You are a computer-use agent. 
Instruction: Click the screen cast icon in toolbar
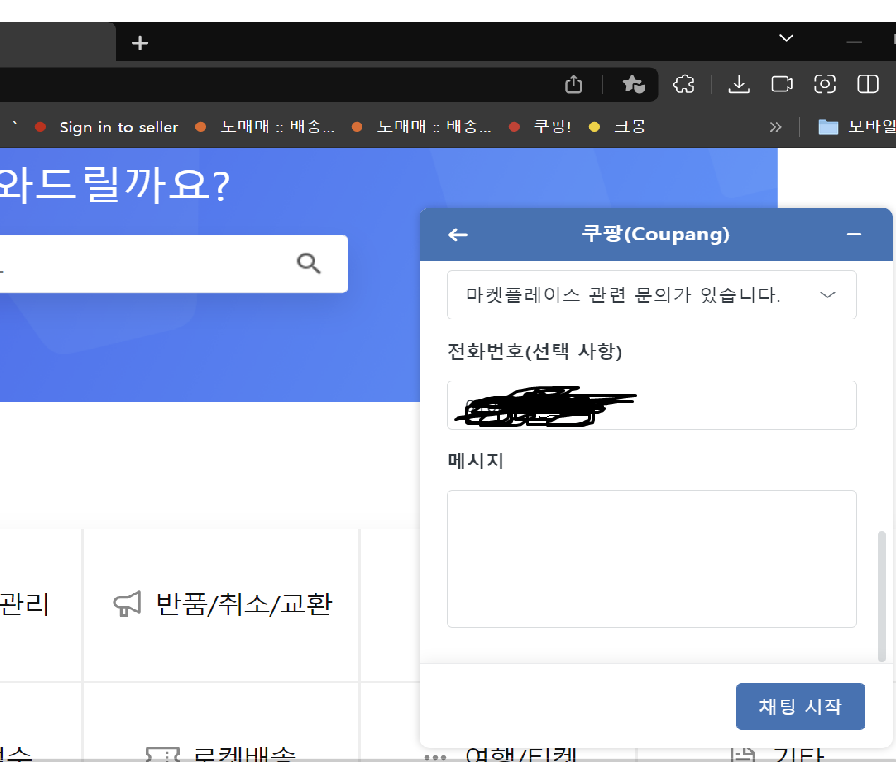782,84
